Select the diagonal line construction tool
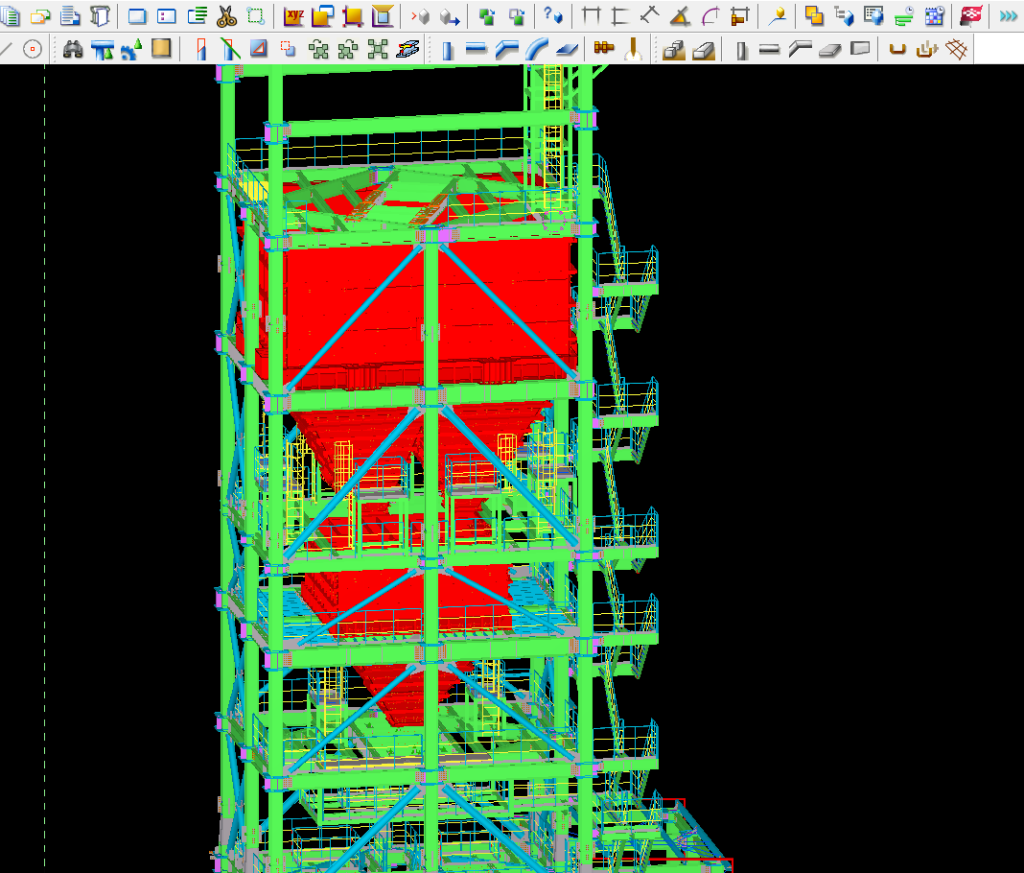Viewport: 1024px width, 873px height. click(5, 49)
